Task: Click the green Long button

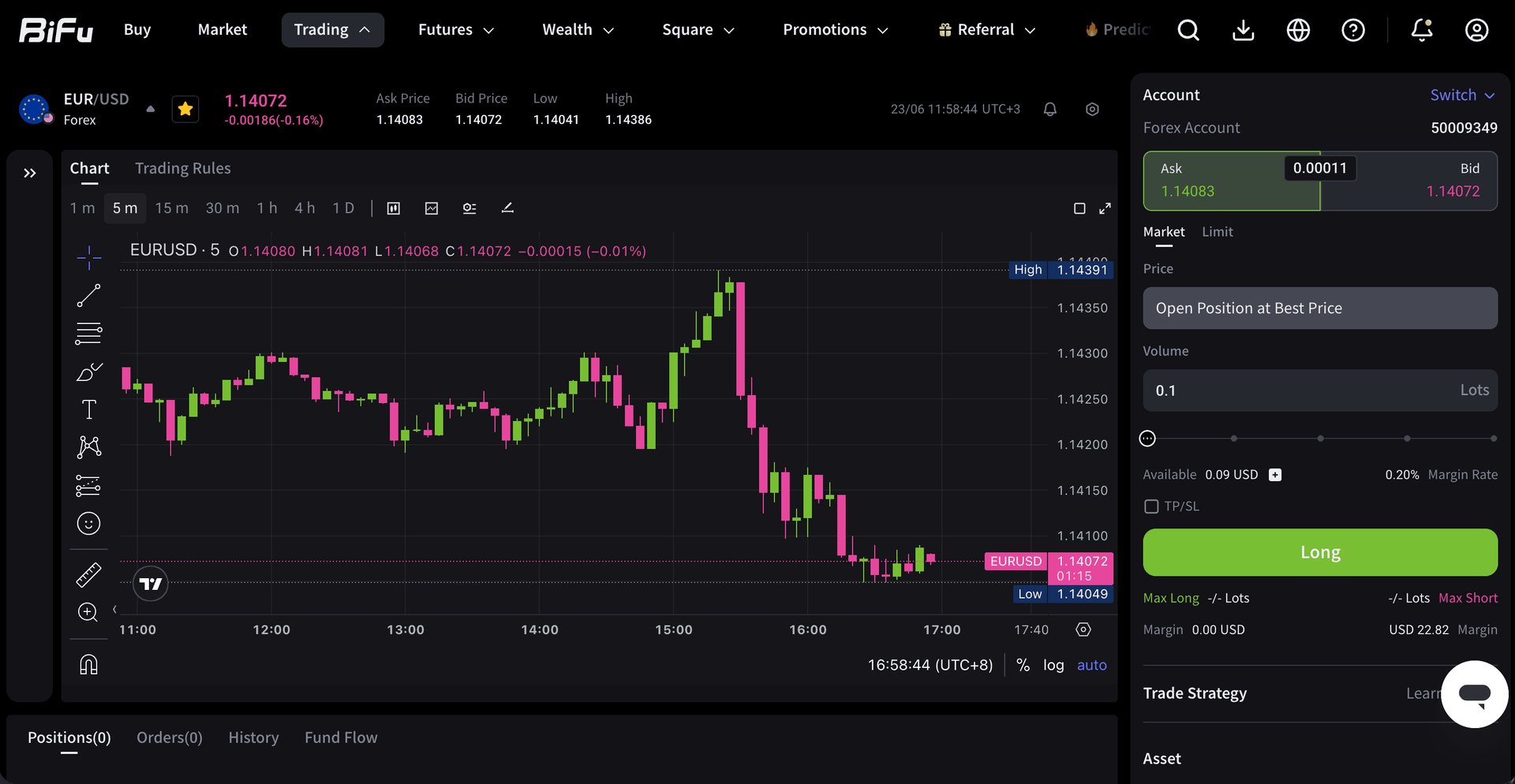Action: (1320, 552)
